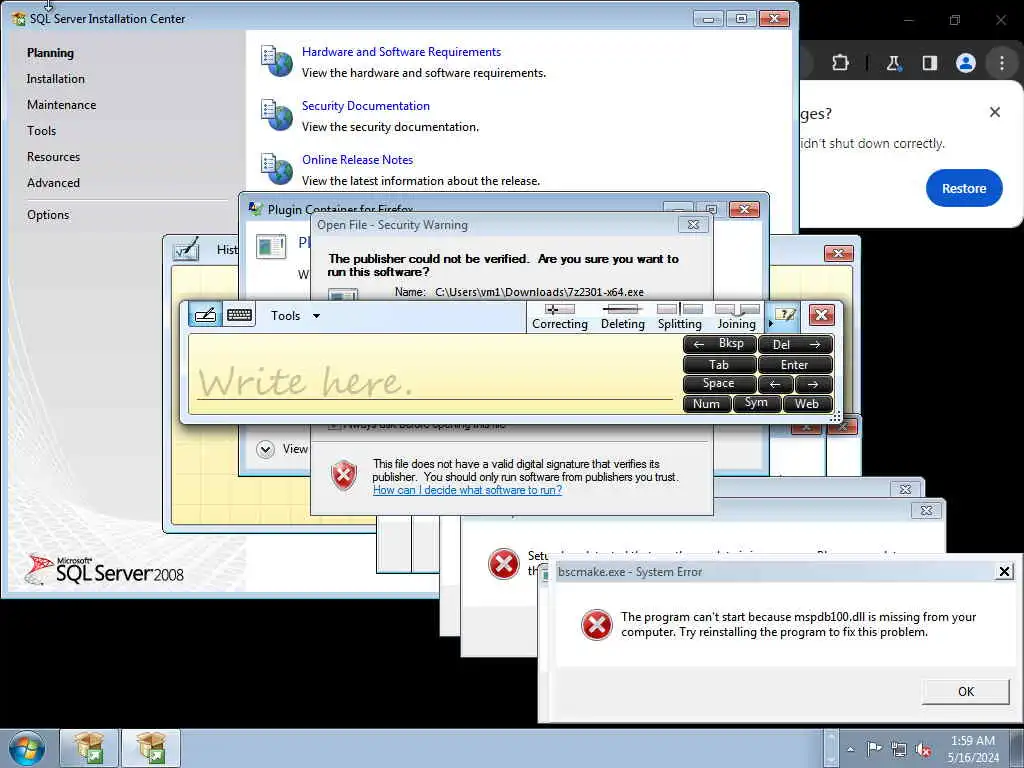The image size is (1024, 768).
Task: Show the Correcting gesture demo
Action: point(560,317)
